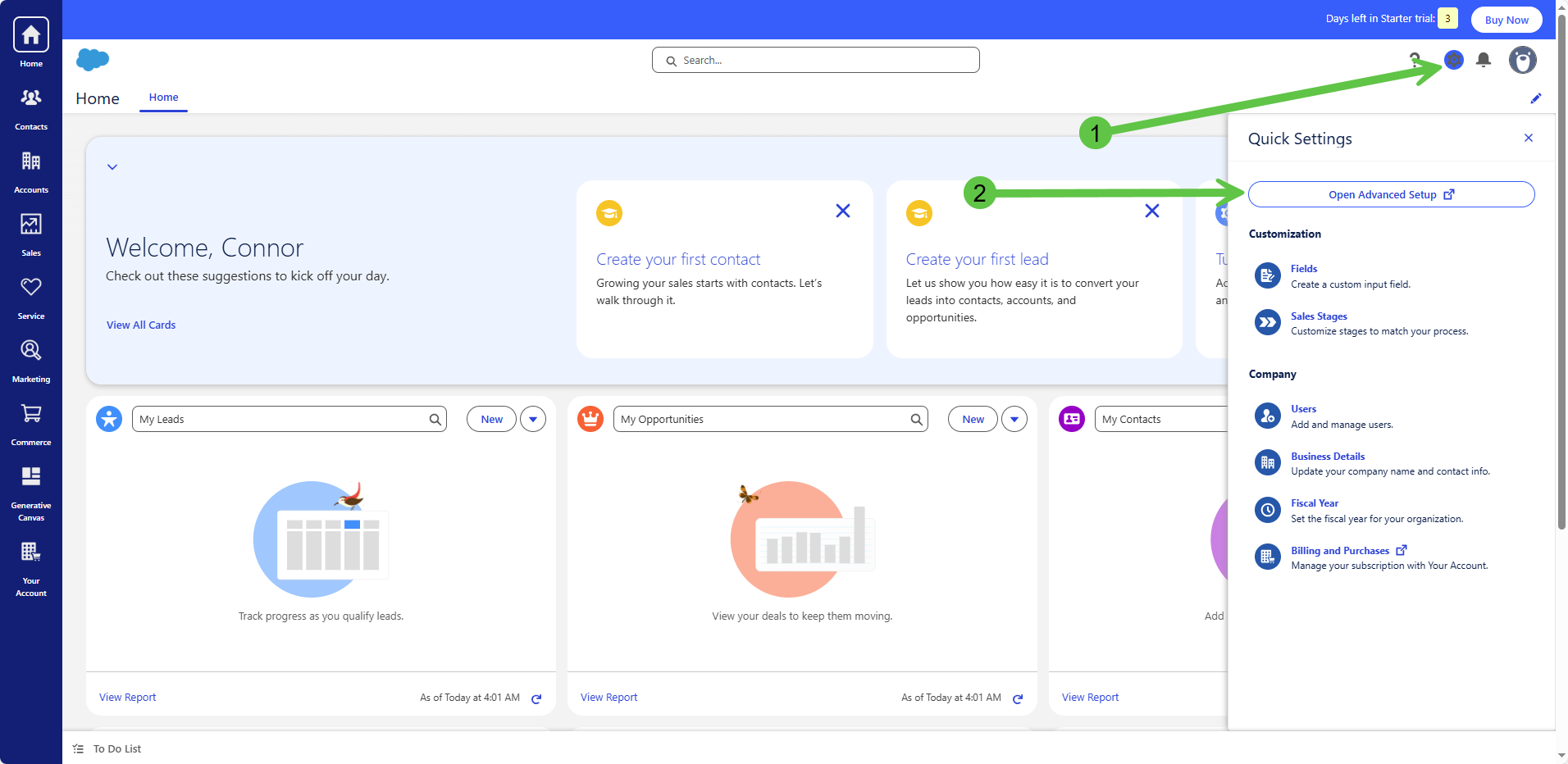This screenshot has width=1568, height=764.
Task: Refresh the My Leads report
Action: point(536,698)
